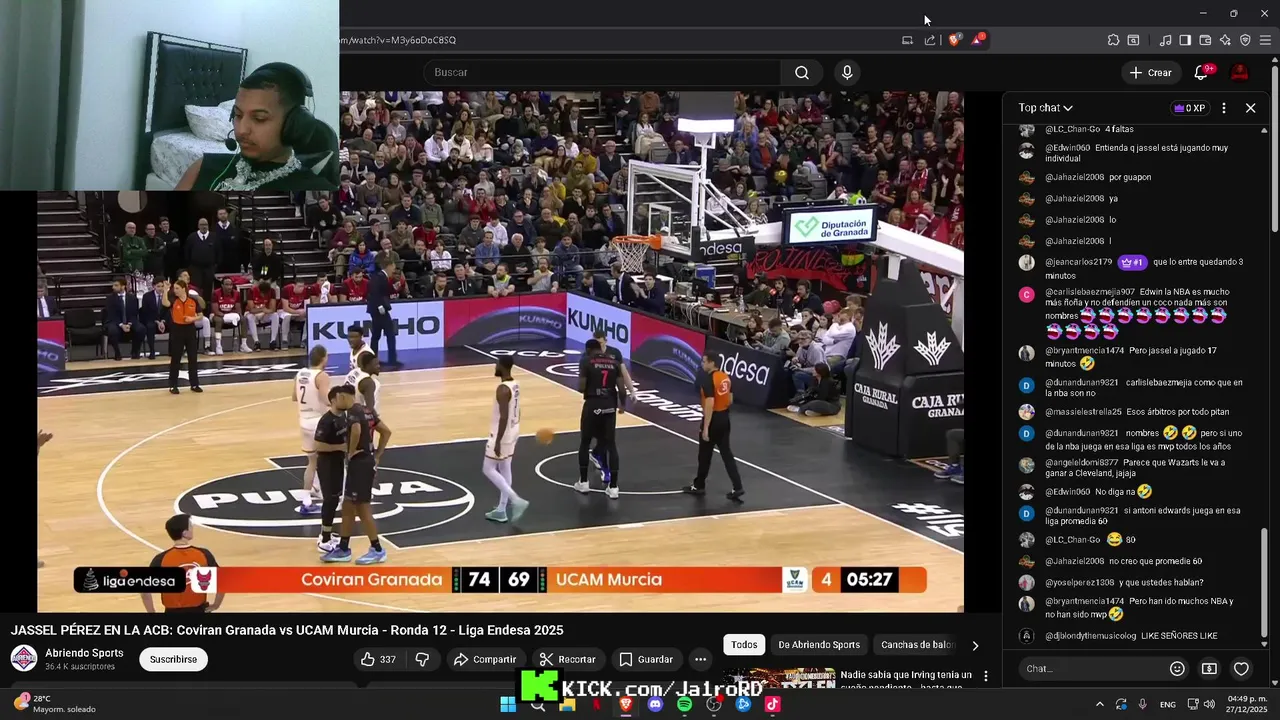1280x720 pixels.
Task: Open the weather widget showing 28°C
Action: (x=54, y=704)
